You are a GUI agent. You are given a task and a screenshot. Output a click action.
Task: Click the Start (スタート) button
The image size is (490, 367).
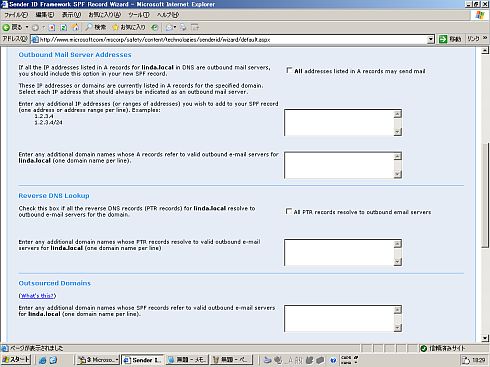pos(16,360)
